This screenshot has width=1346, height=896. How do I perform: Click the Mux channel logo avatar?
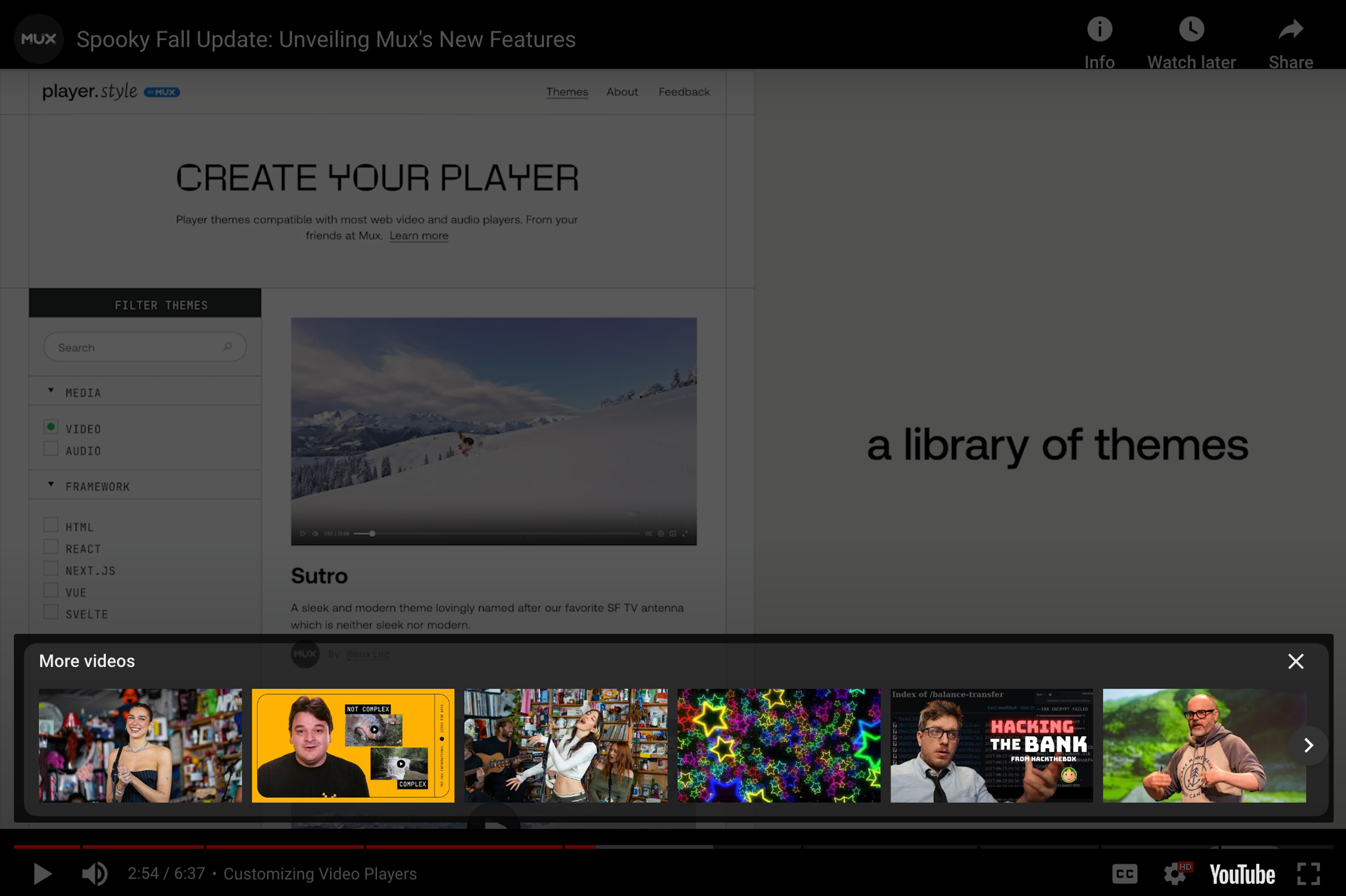tap(38, 39)
